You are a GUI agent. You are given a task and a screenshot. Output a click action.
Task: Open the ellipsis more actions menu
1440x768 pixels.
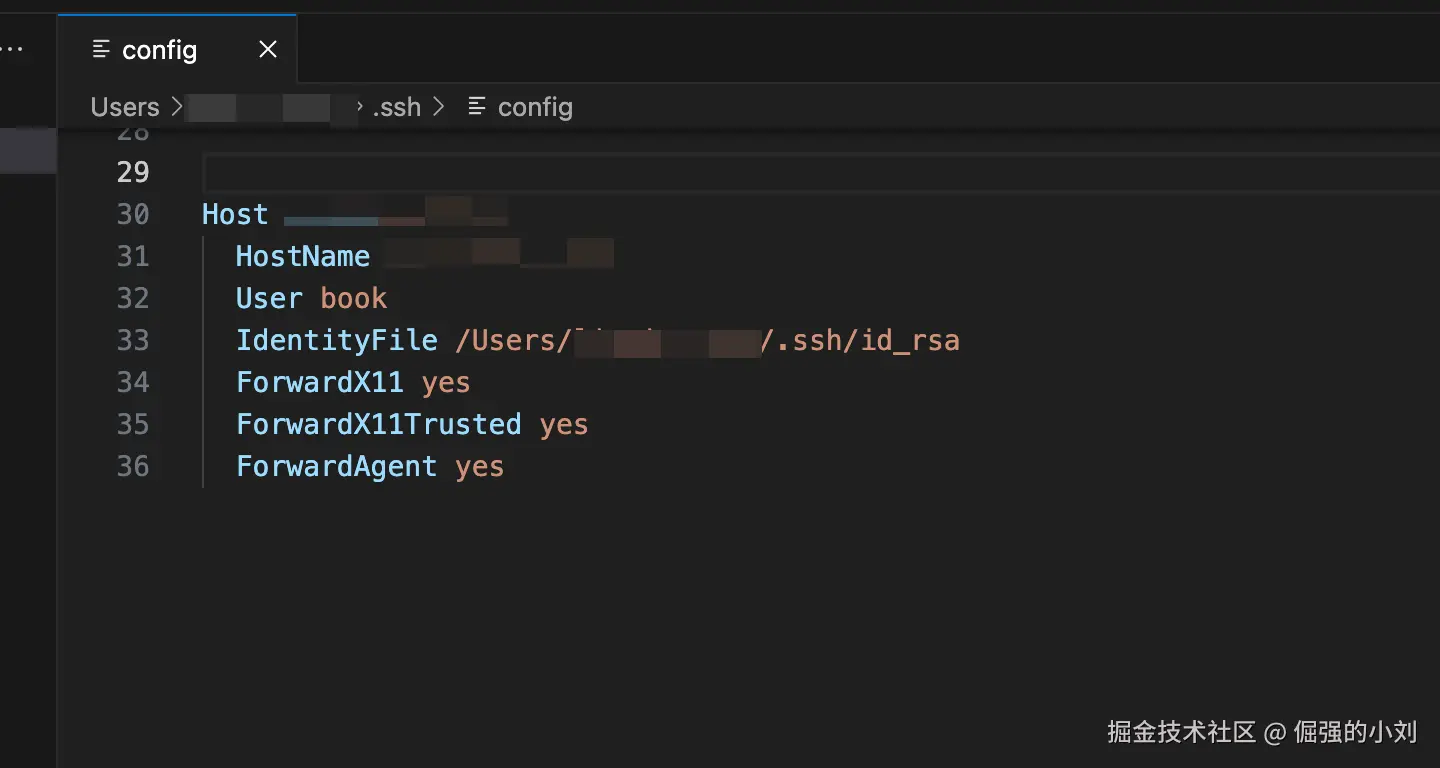click(x=12, y=49)
